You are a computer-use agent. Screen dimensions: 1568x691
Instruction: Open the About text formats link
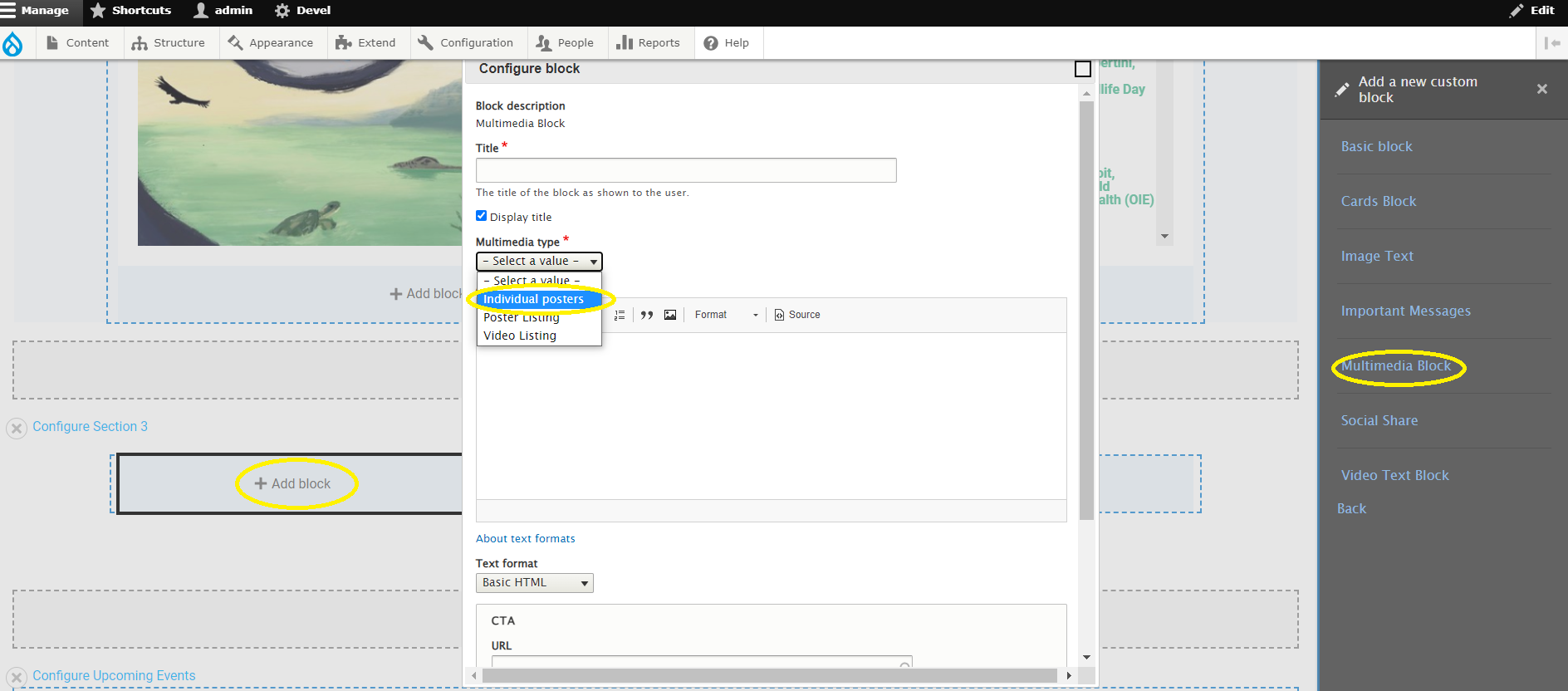pyautogui.click(x=526, y=539)
